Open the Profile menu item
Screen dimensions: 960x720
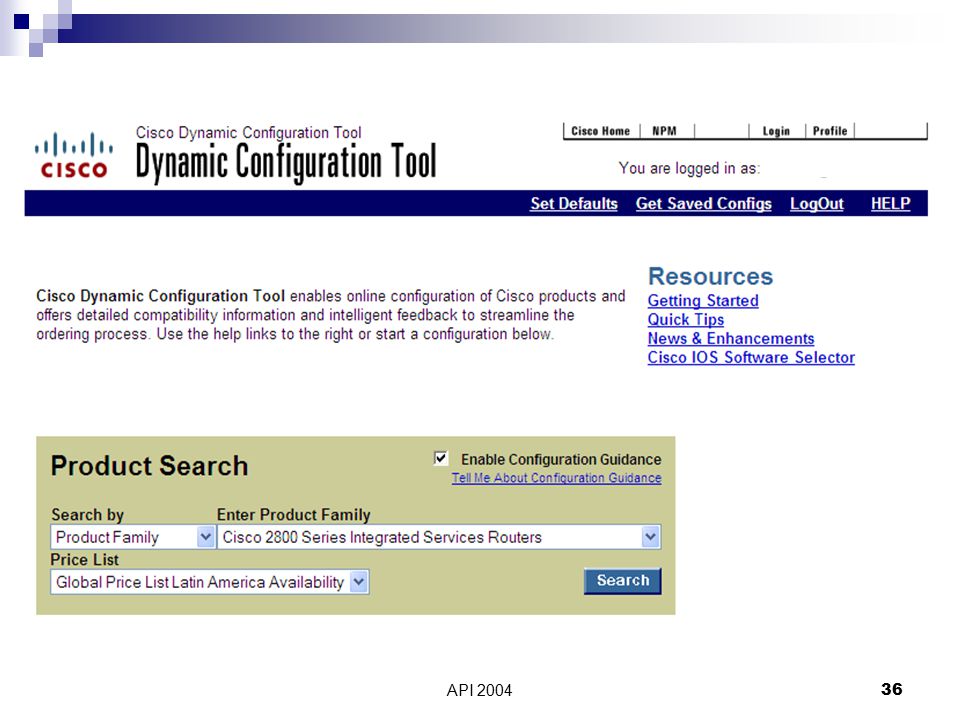tap(830, 131)
